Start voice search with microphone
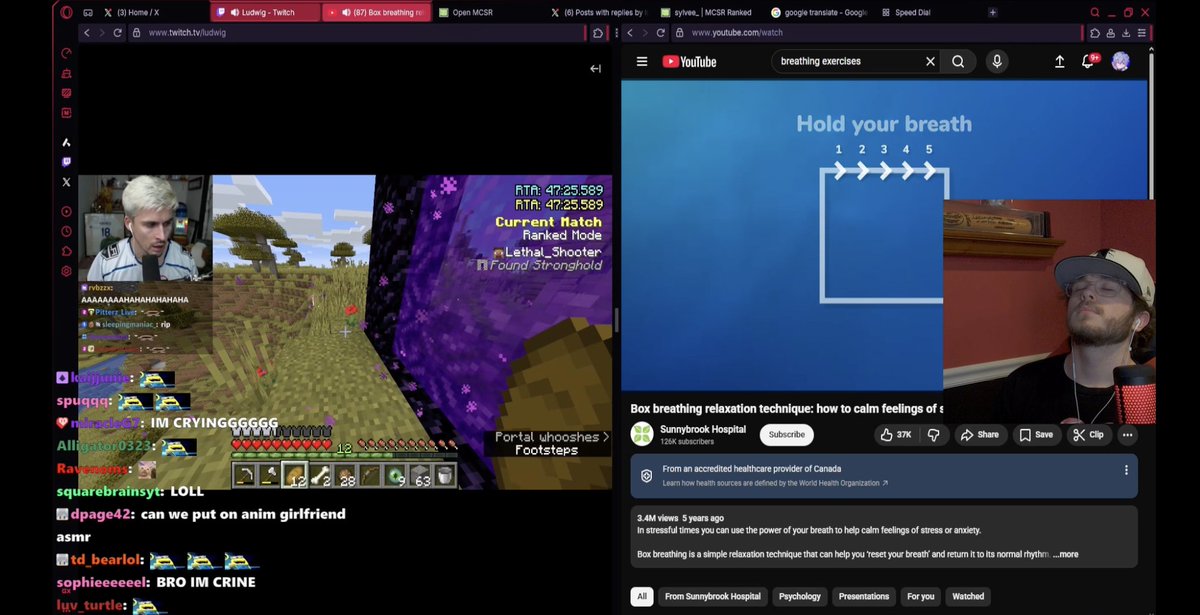Screen dimensions: 1200x615 point(996,61)
